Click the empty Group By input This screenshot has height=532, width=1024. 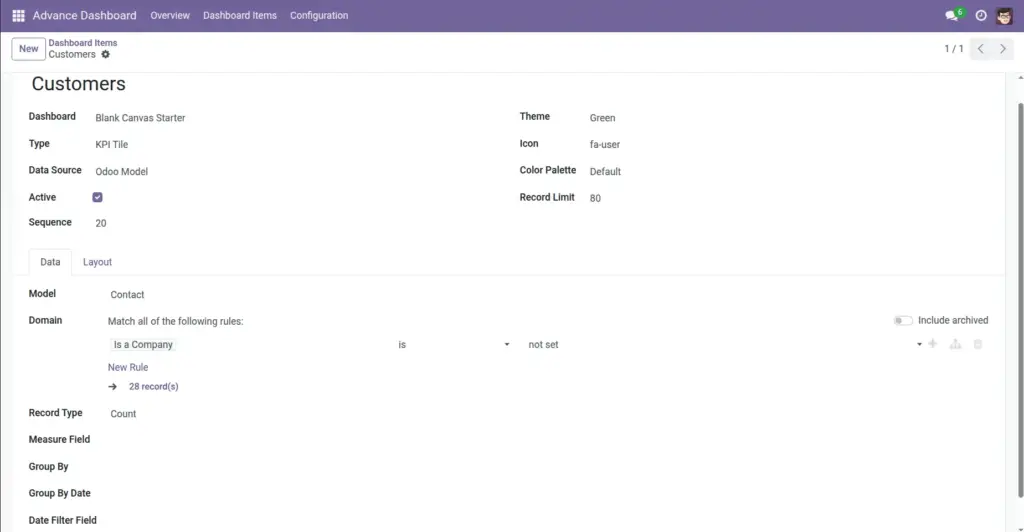pos(549,467)
